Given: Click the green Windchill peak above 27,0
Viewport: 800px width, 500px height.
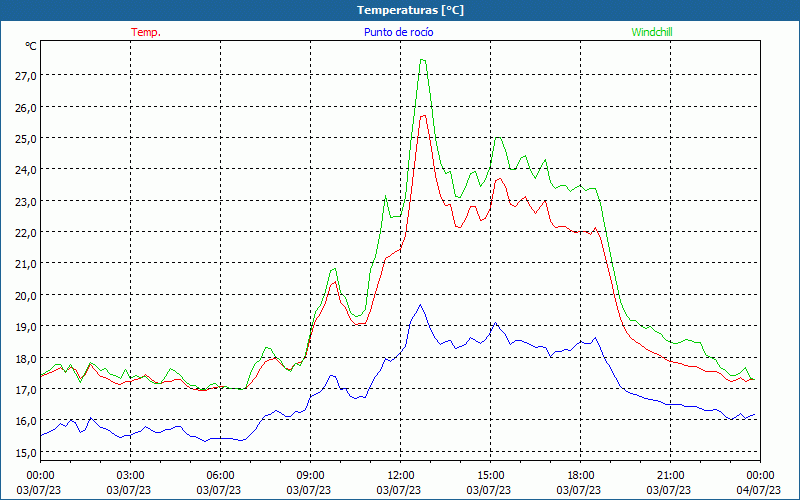Looking at the screenshot, I should click(x=422, y=60).
